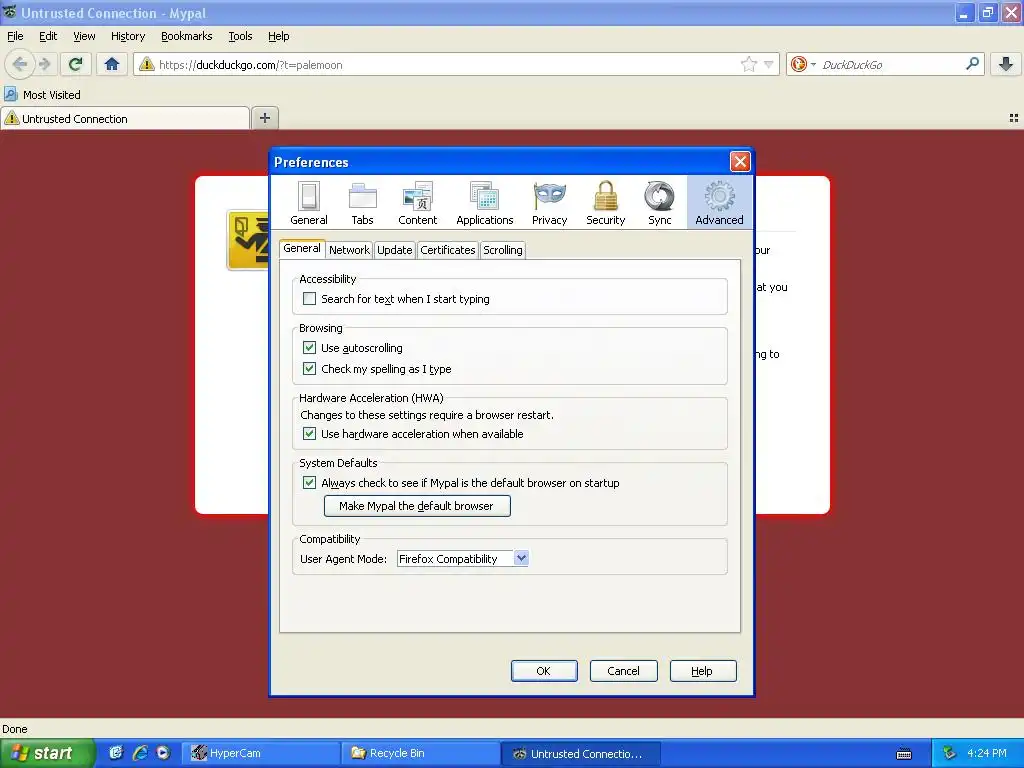Open the address bar history dropdown arrow

[x=769, y=64]
